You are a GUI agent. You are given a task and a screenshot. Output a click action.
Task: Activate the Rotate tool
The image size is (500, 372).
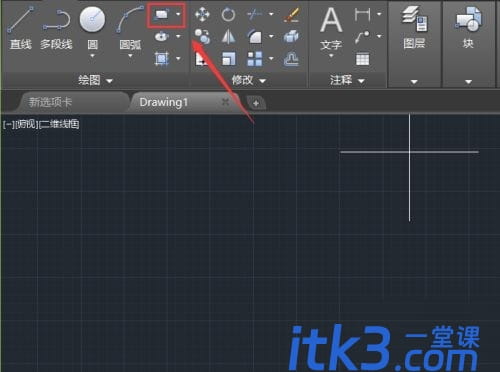tap(228, 14)
